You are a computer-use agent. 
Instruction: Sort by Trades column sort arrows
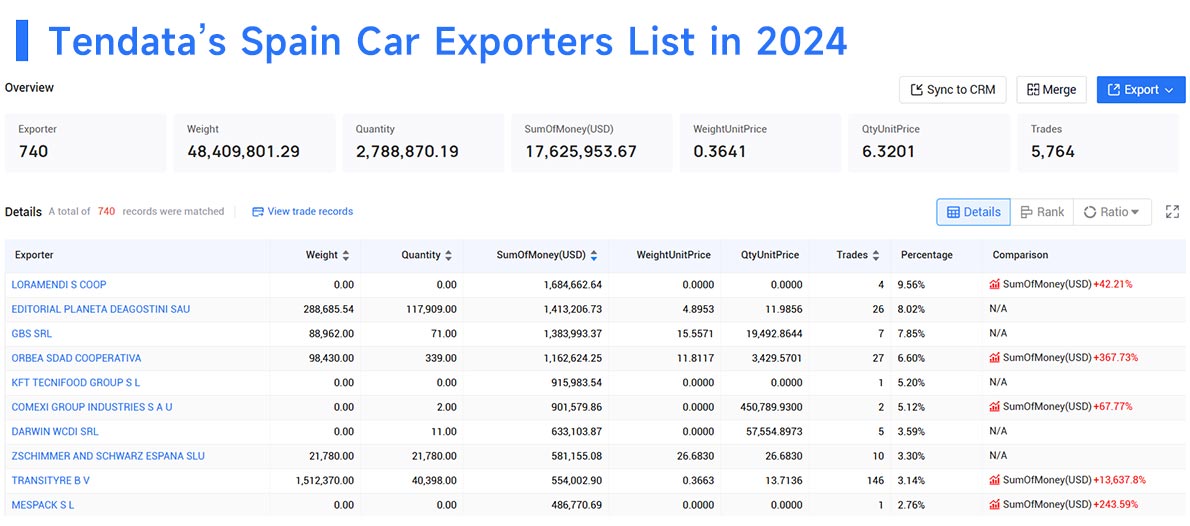pos(876,256)
